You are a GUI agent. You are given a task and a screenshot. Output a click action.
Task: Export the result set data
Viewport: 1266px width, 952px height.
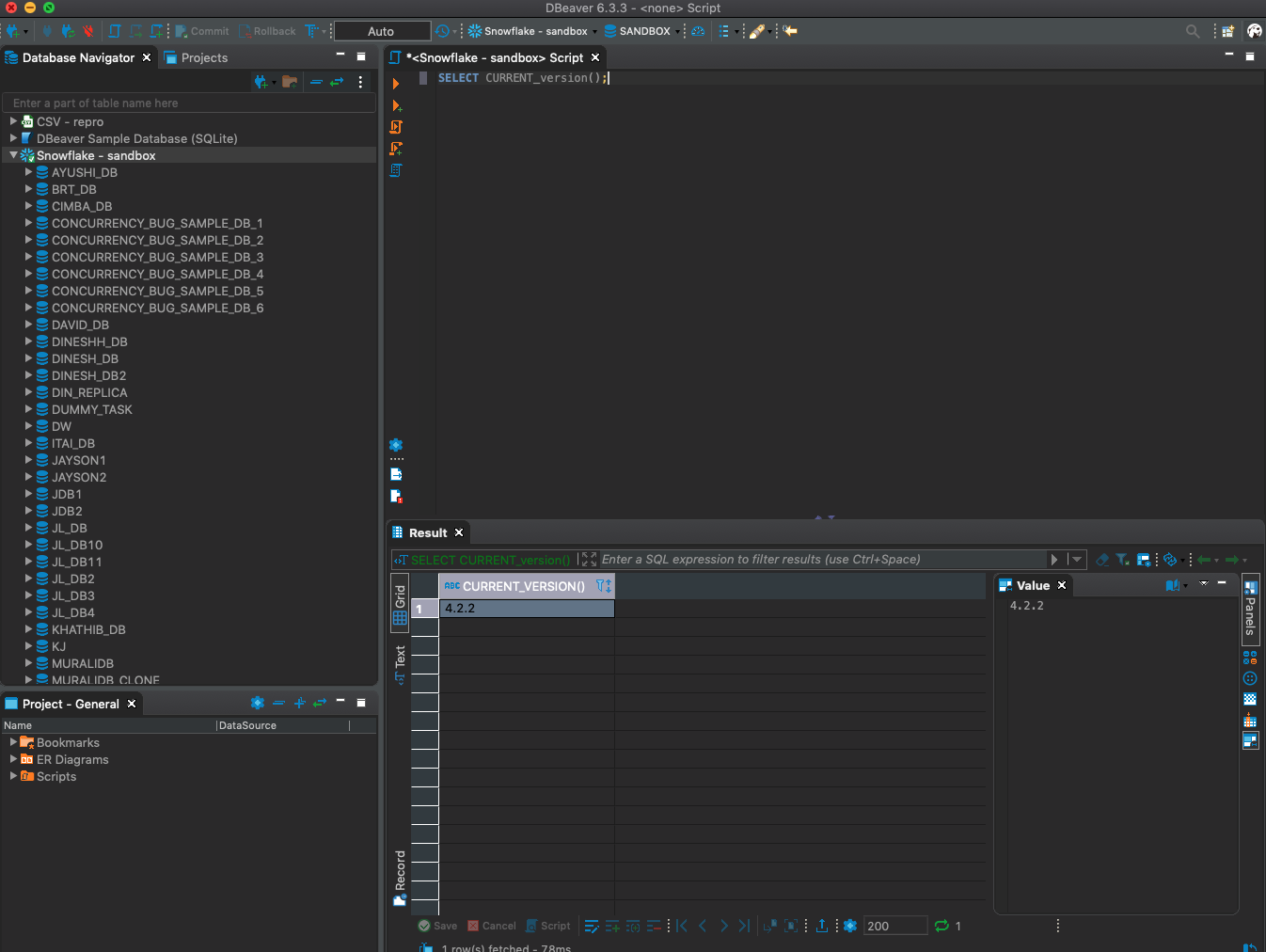[x=822, y=926]
